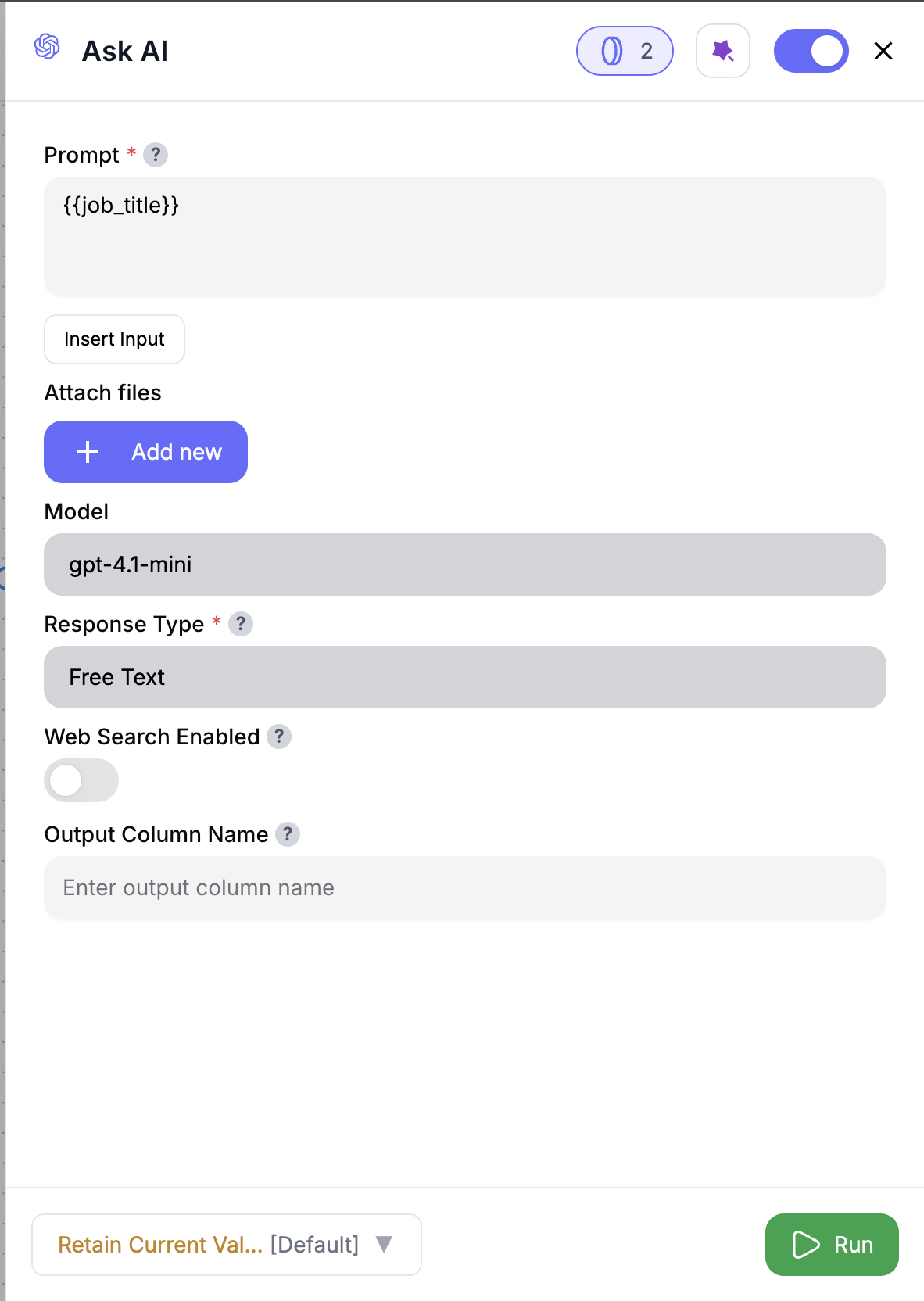Image resolution: width=924 pixels, height=1301 pixels.
Task: Enable the Web Search Enabled toggle
Action: point(81,780)
